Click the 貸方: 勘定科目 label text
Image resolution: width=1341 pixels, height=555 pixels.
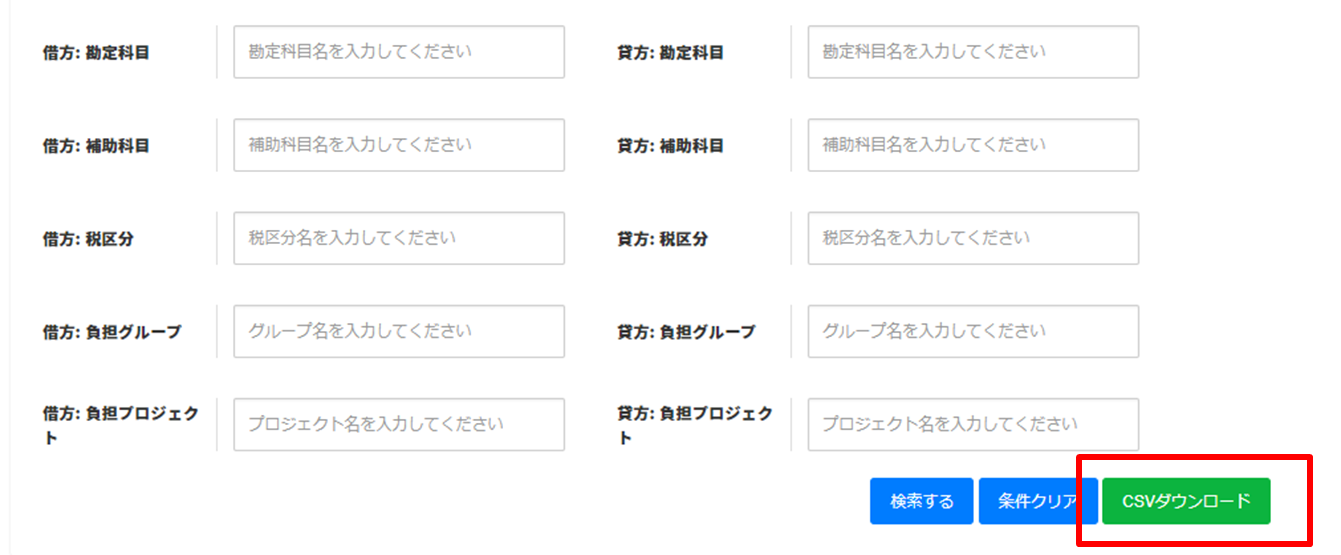pos(670,53)
